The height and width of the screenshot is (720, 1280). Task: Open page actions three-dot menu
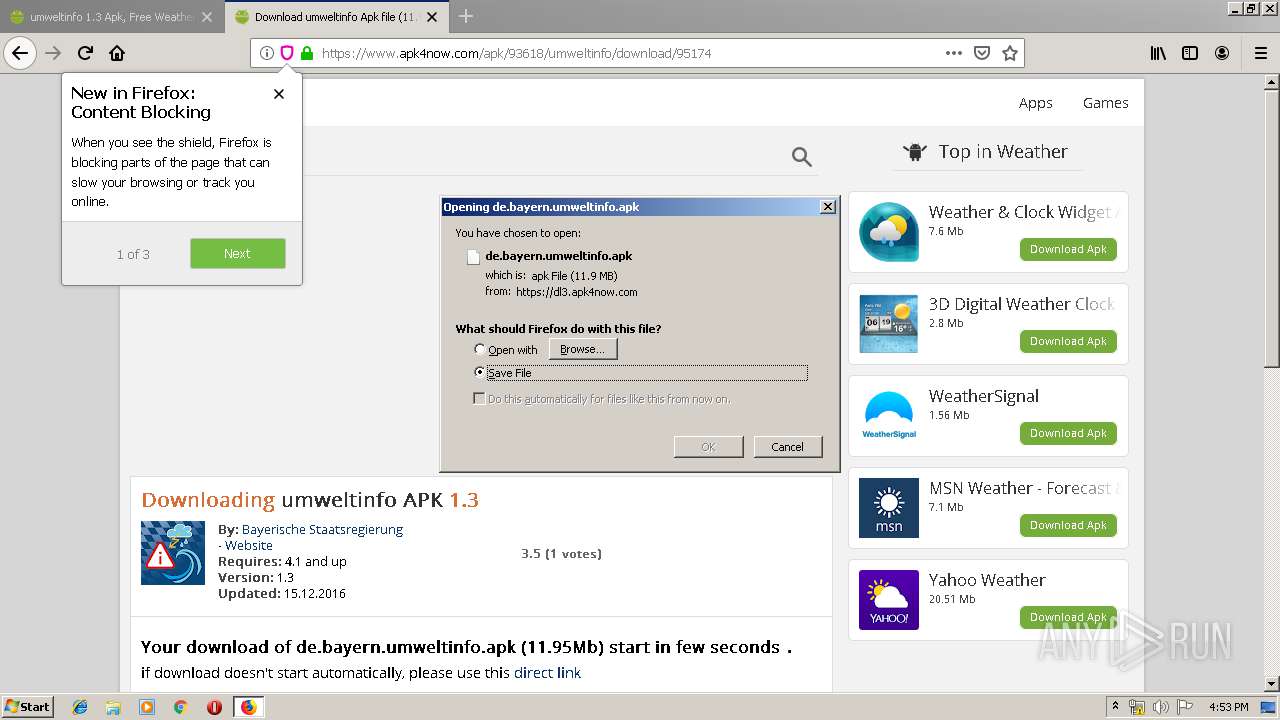(954, 53)
